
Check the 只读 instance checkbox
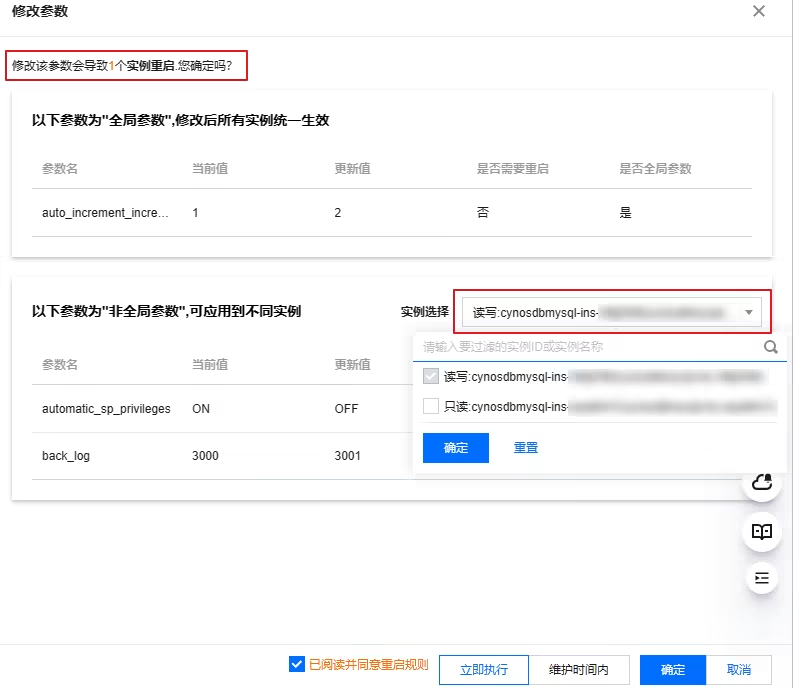coord(431,406)
